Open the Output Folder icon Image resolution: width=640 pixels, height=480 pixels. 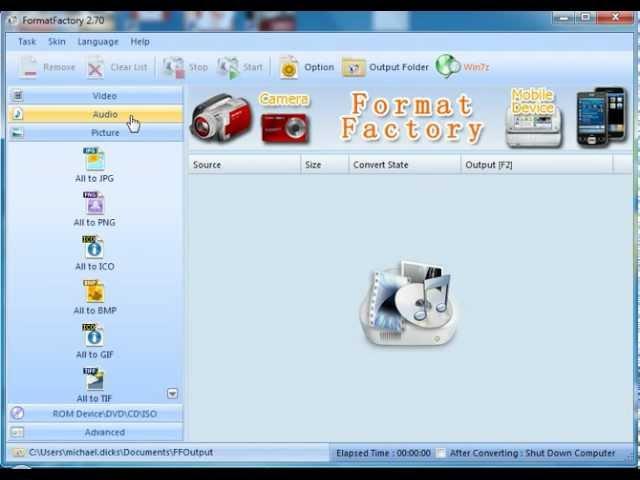353,67
